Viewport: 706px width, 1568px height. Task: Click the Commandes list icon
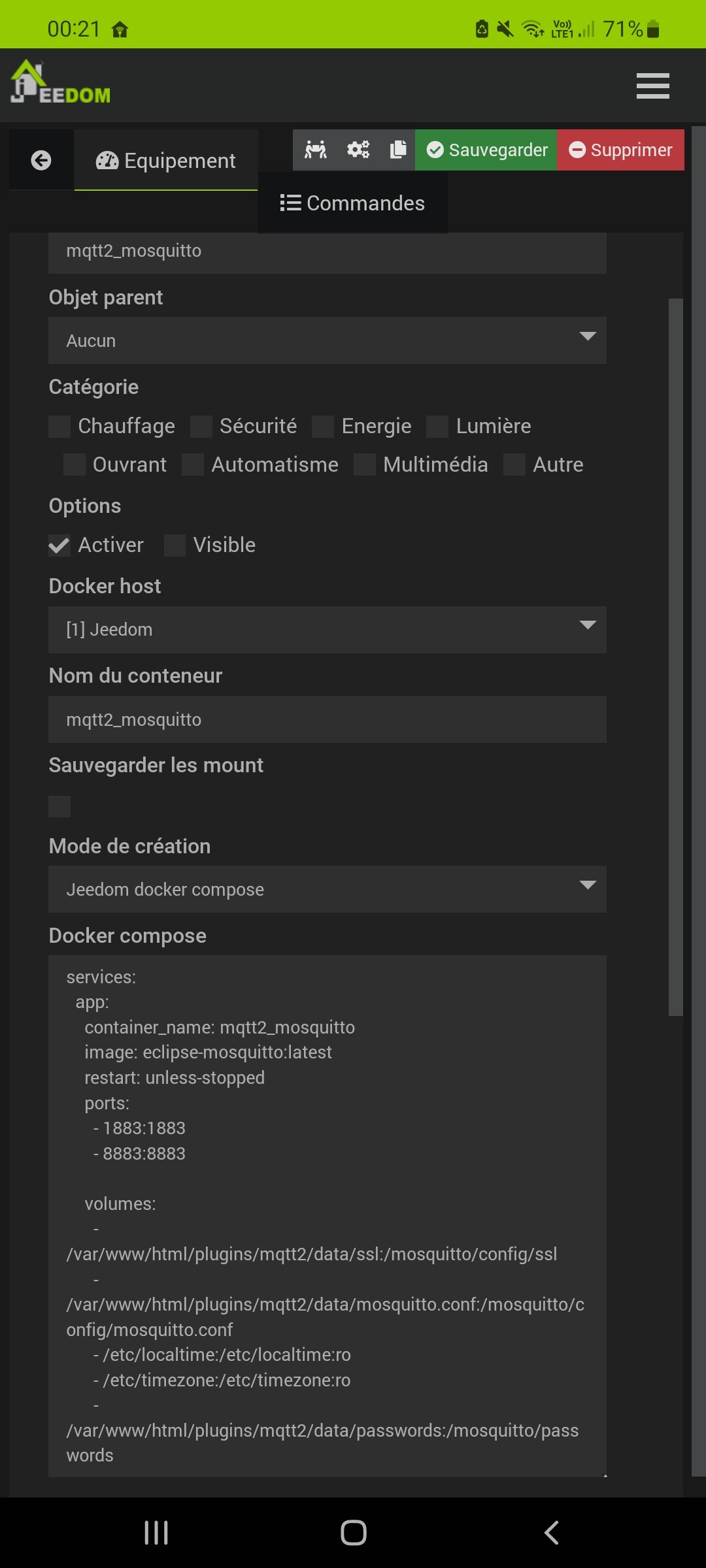(x=290, y=203)
